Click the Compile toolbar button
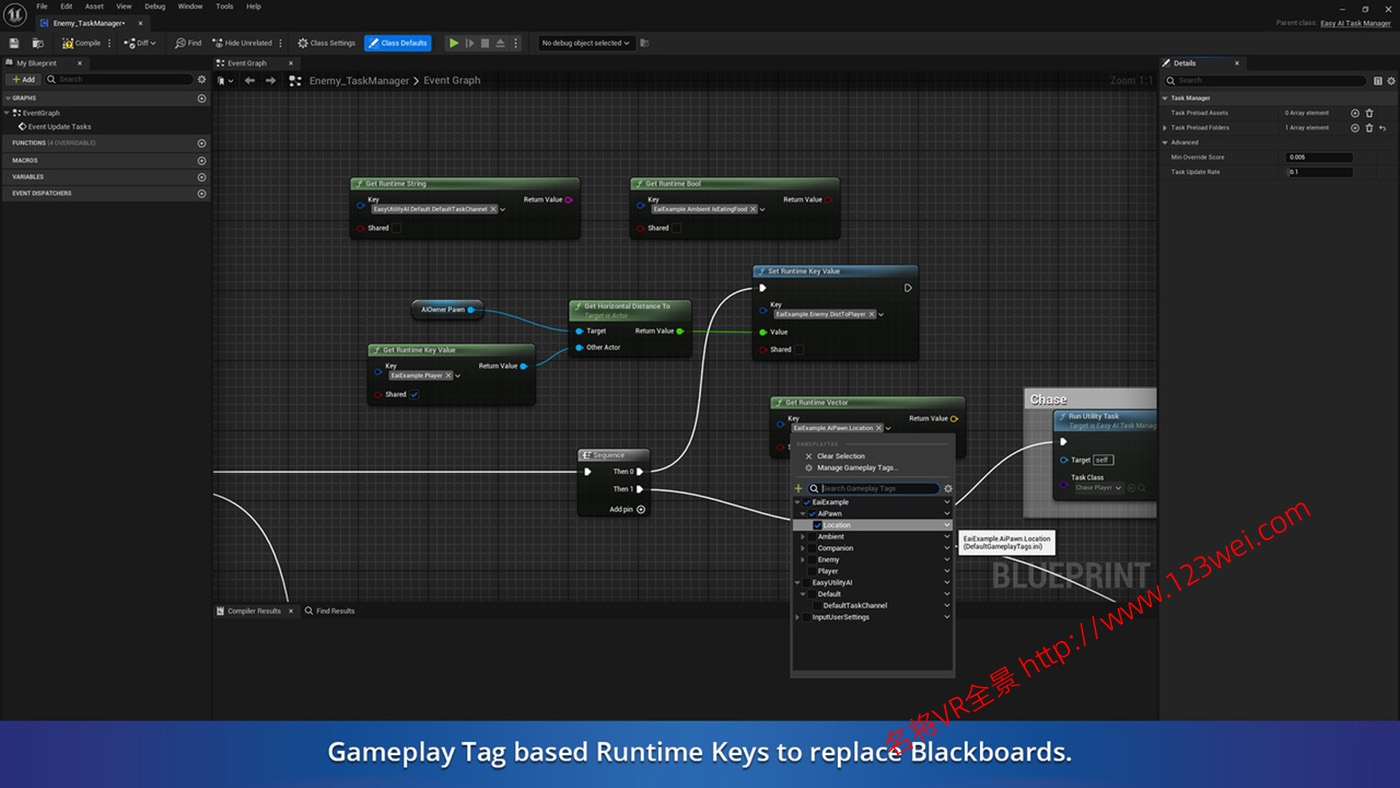Image resolution: width=1400 pixels, height=788 pixels. [x=82, y=43]
